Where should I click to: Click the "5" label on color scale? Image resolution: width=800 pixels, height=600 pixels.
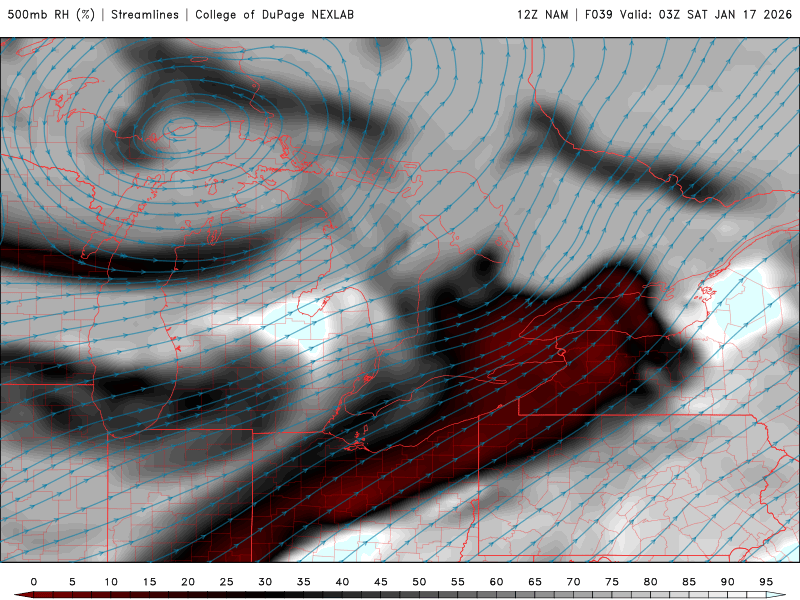click(x=72, y=582)
